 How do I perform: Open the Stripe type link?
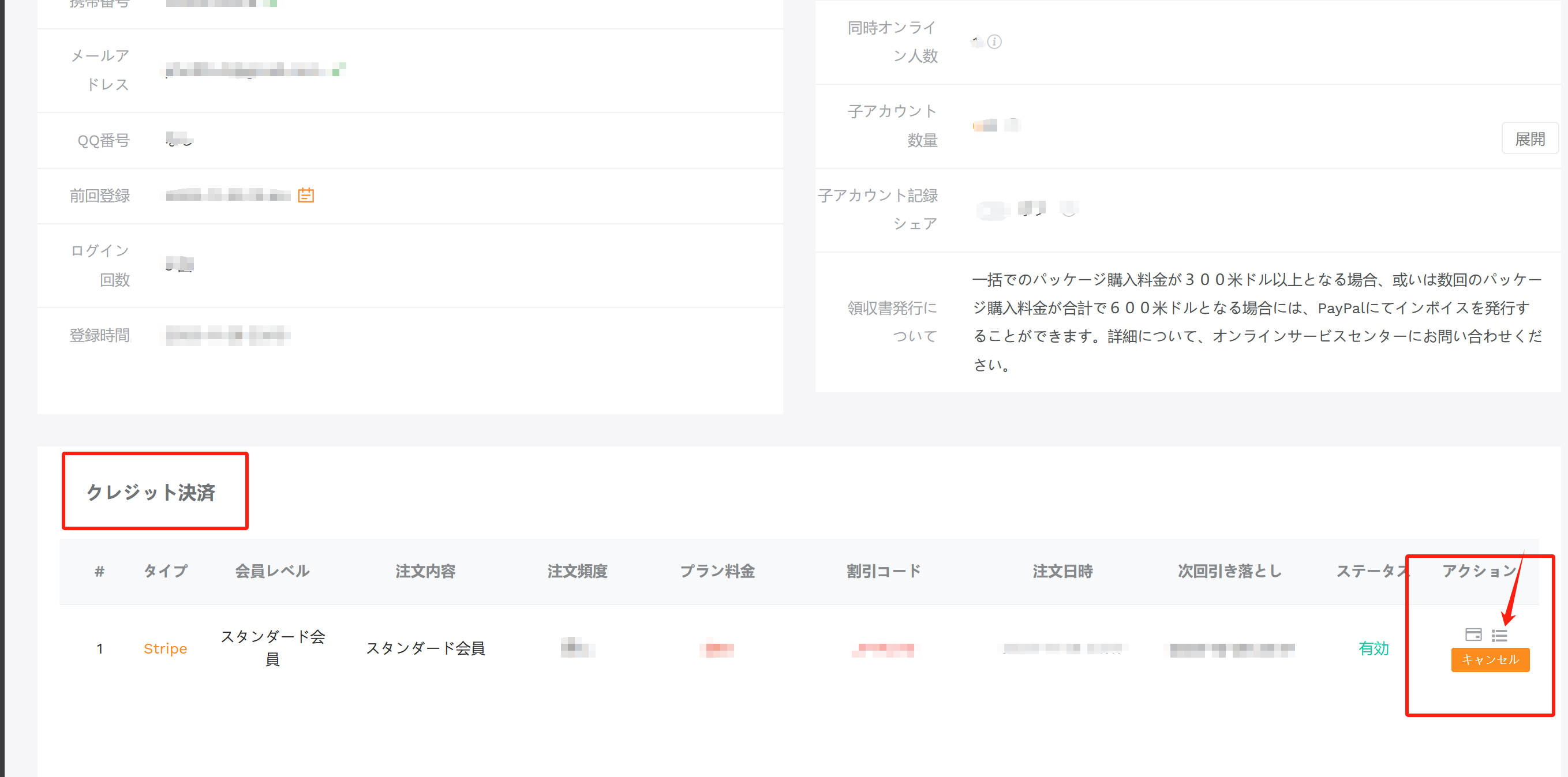click(x=165, y=648)
